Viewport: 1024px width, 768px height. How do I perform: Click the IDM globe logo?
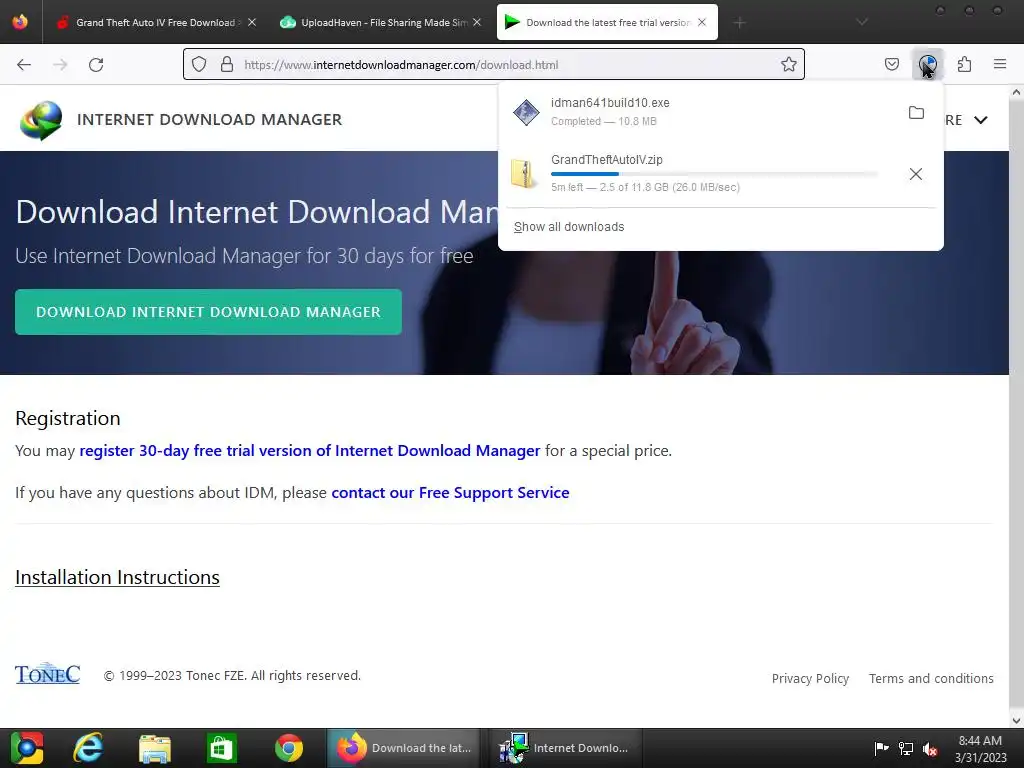click(x=41, y=120)
